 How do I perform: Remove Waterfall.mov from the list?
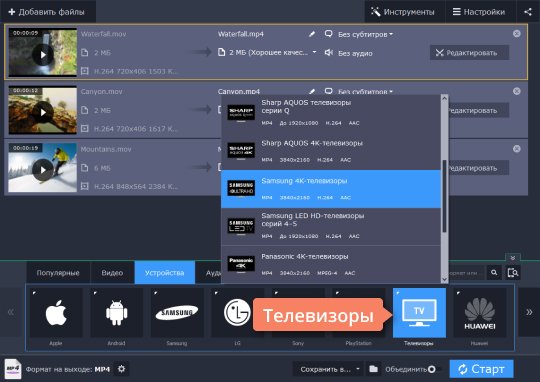point(517,33)
